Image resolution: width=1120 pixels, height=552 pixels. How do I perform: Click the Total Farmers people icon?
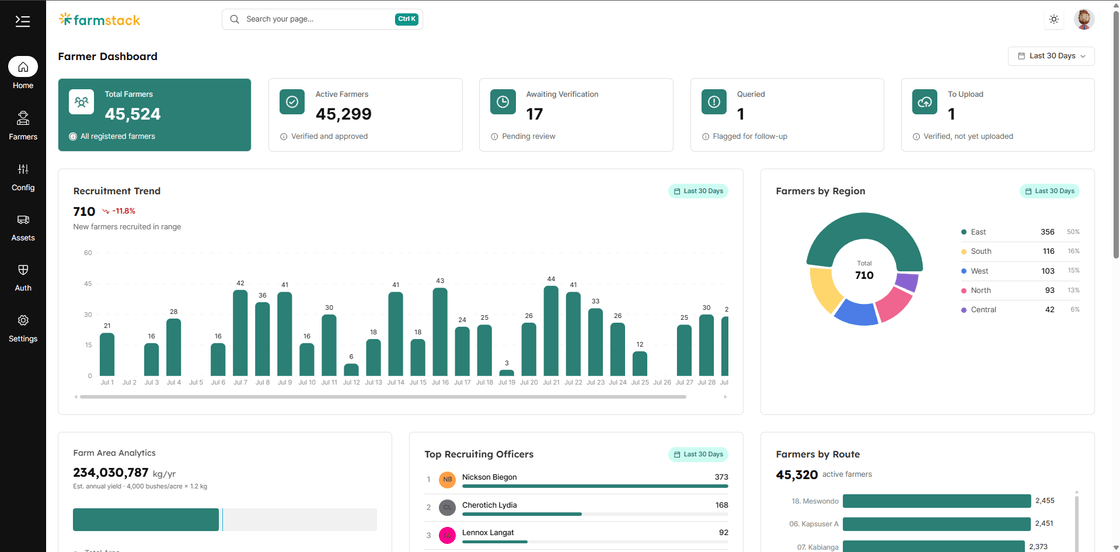coord(81,101)
